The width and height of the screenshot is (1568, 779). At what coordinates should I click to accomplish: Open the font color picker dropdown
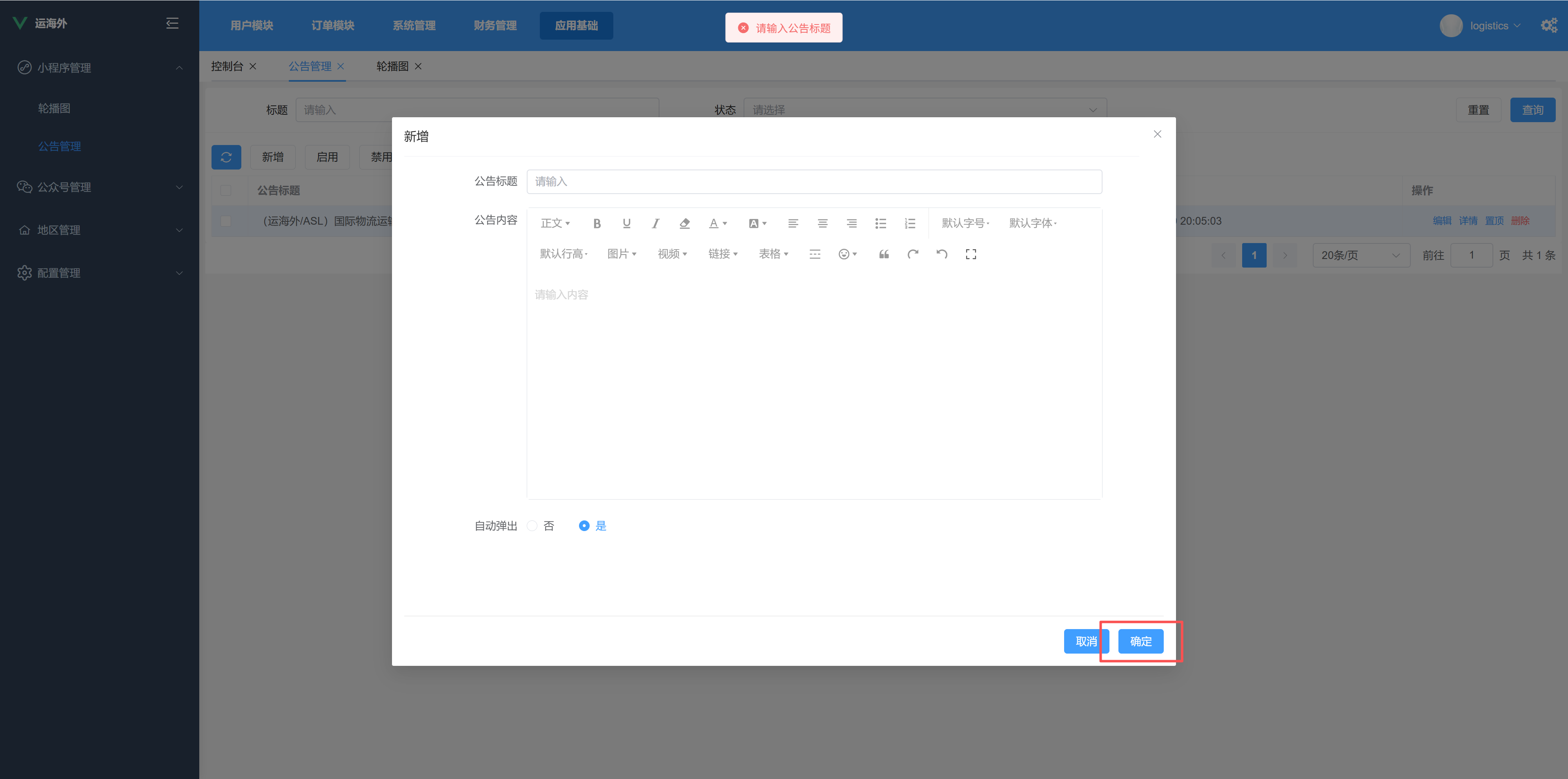(718, 223)
